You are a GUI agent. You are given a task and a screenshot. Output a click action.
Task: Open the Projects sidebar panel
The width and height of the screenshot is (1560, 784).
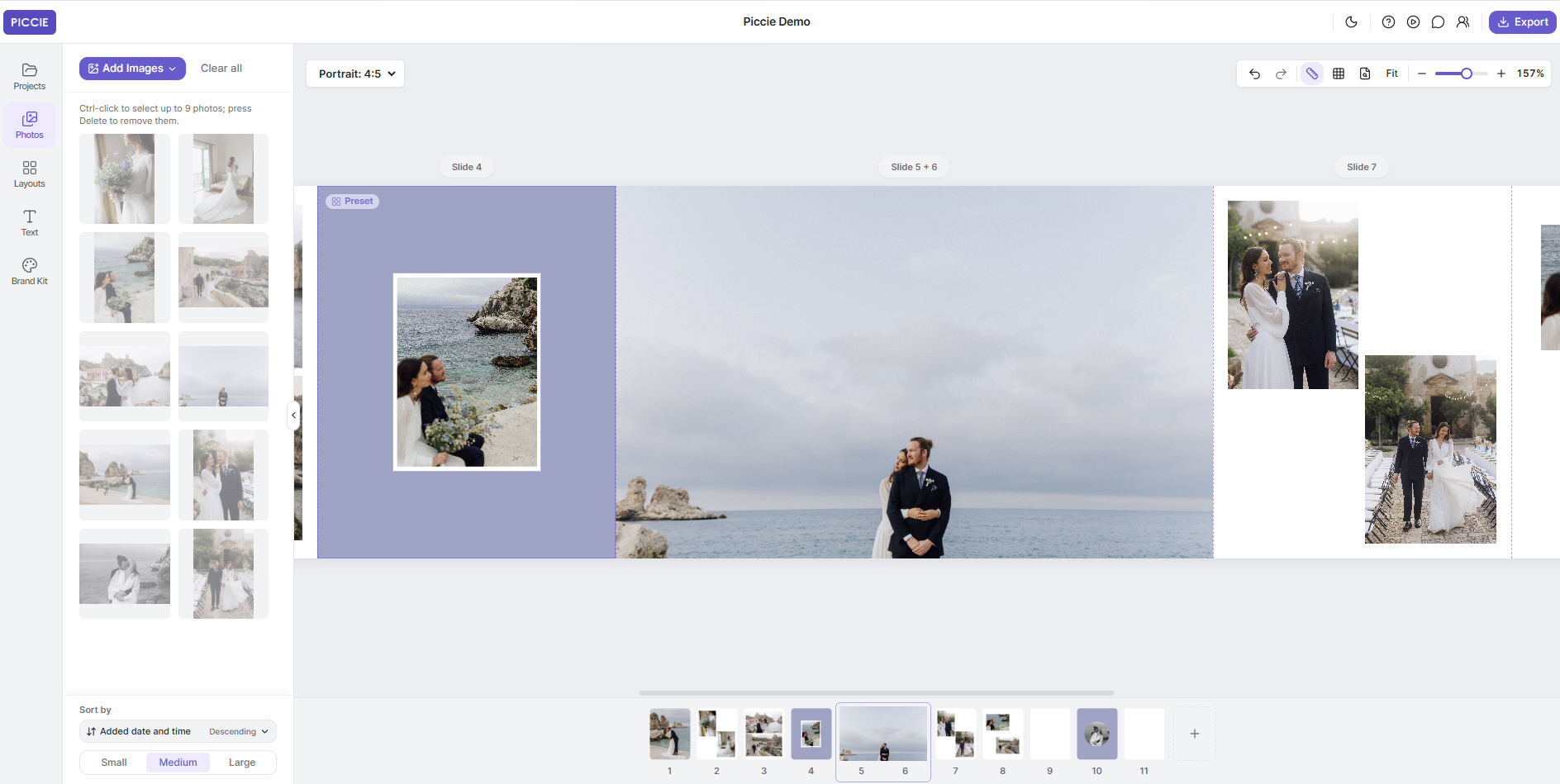click(30, 77)
